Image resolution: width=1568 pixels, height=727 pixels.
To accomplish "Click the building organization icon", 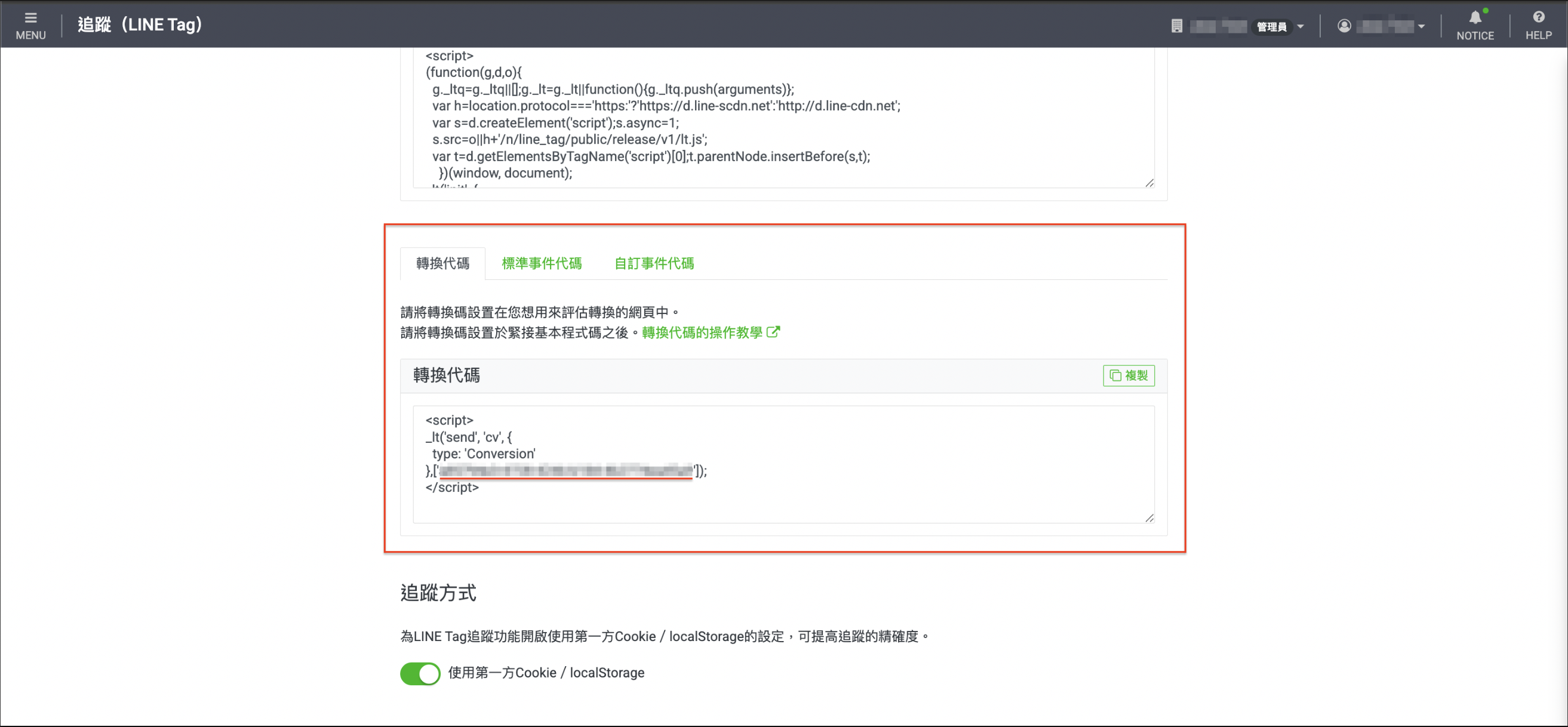I will pos(1176,26).
